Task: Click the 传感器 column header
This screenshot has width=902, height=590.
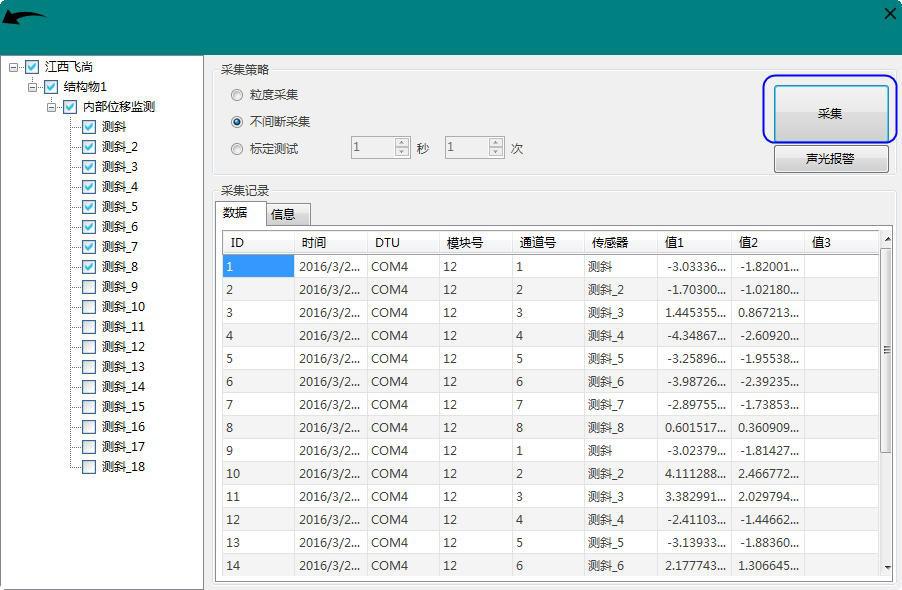Action: (621, 243)
